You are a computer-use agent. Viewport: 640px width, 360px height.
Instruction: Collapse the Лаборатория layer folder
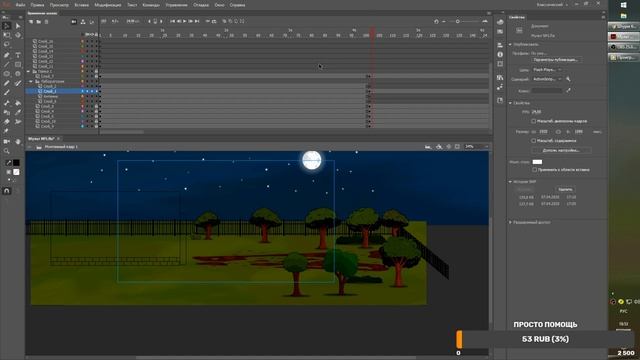pyautogui.click(x=31, y=81)
